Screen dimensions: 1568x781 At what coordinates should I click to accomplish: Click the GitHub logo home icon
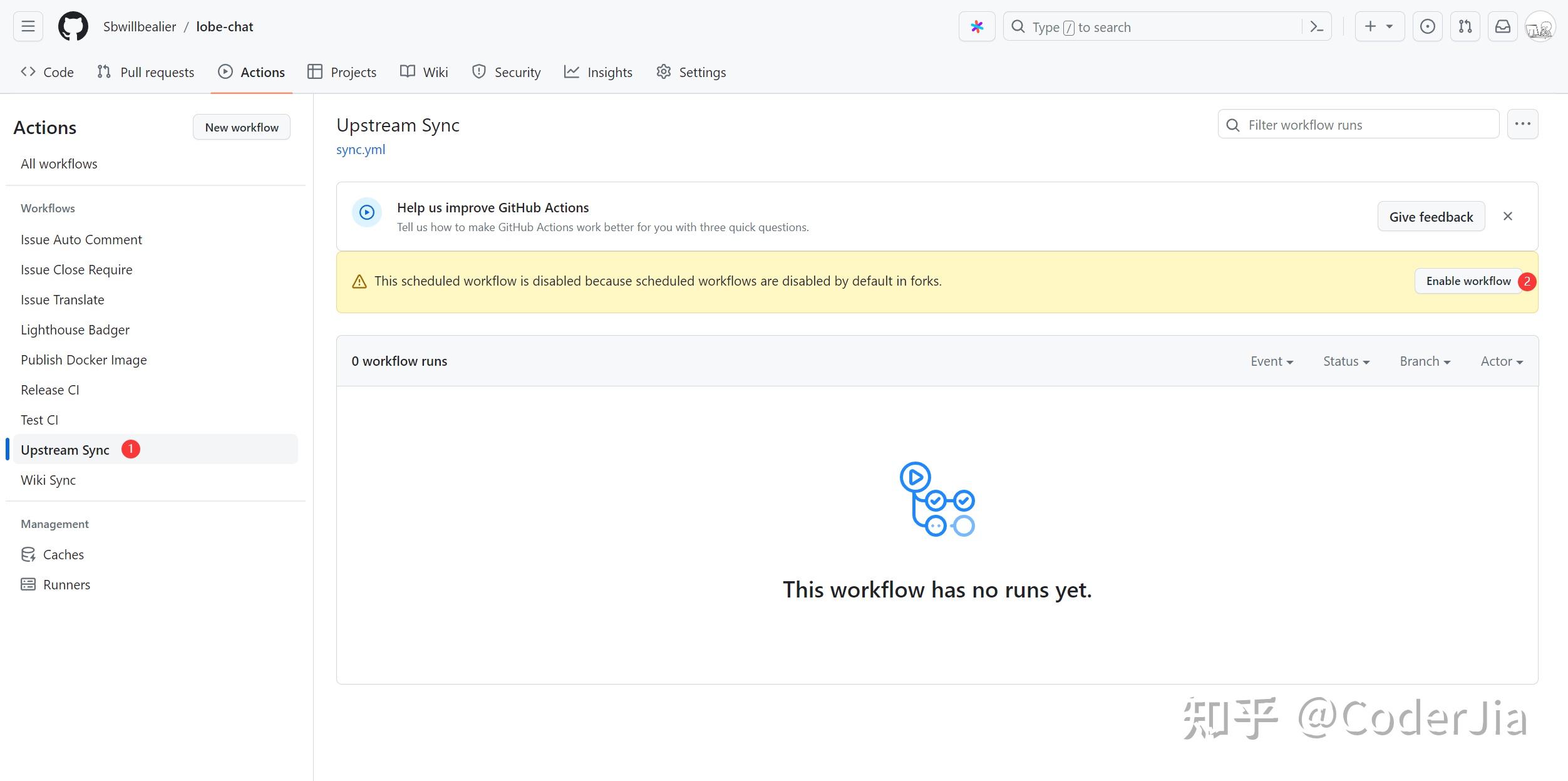(73, 26)
